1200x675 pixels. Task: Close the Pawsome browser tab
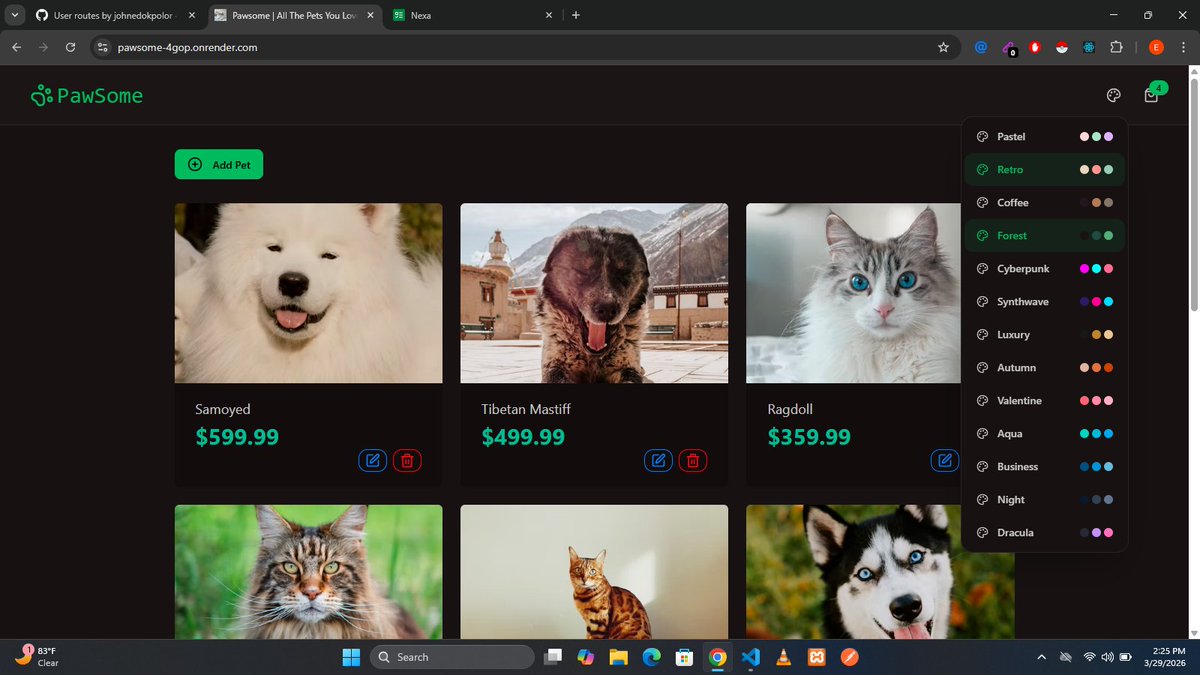370,15
